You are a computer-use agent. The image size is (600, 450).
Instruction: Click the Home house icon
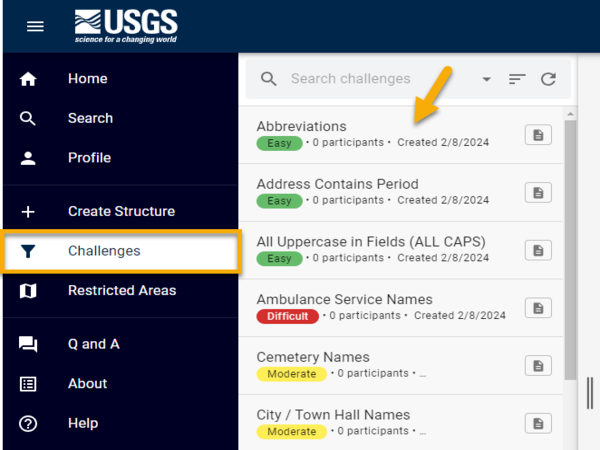coord(28,79)
